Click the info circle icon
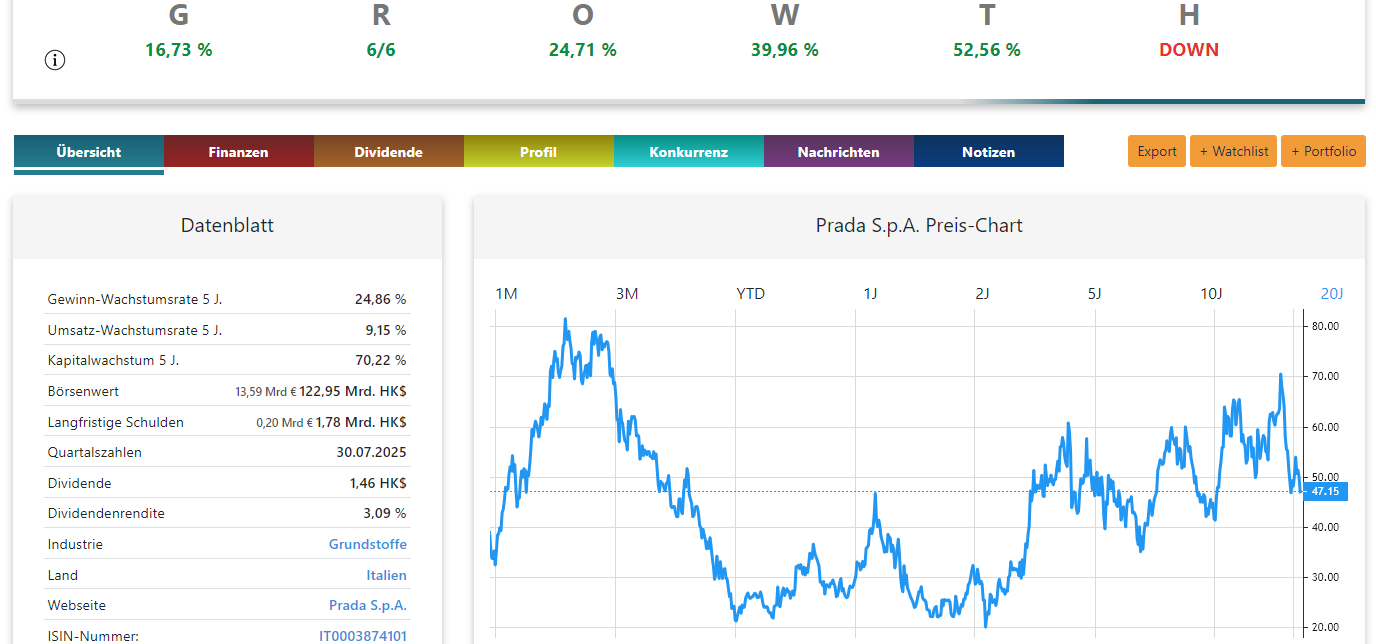This screenshot has width=1376, height=644. [x=55, y=60]
